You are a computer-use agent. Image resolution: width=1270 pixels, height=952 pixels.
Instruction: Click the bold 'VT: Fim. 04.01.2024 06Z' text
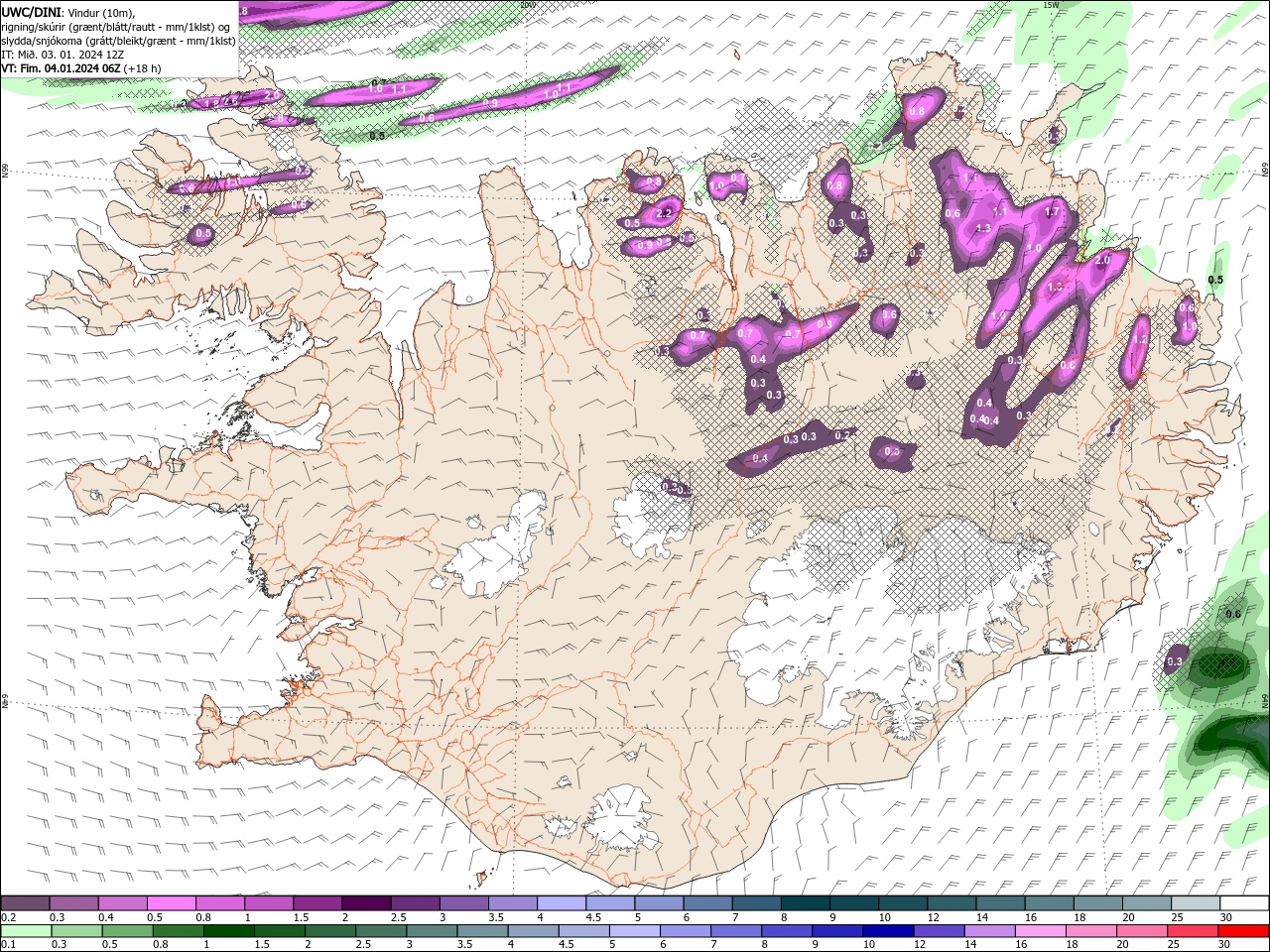[x=62, y=68]
